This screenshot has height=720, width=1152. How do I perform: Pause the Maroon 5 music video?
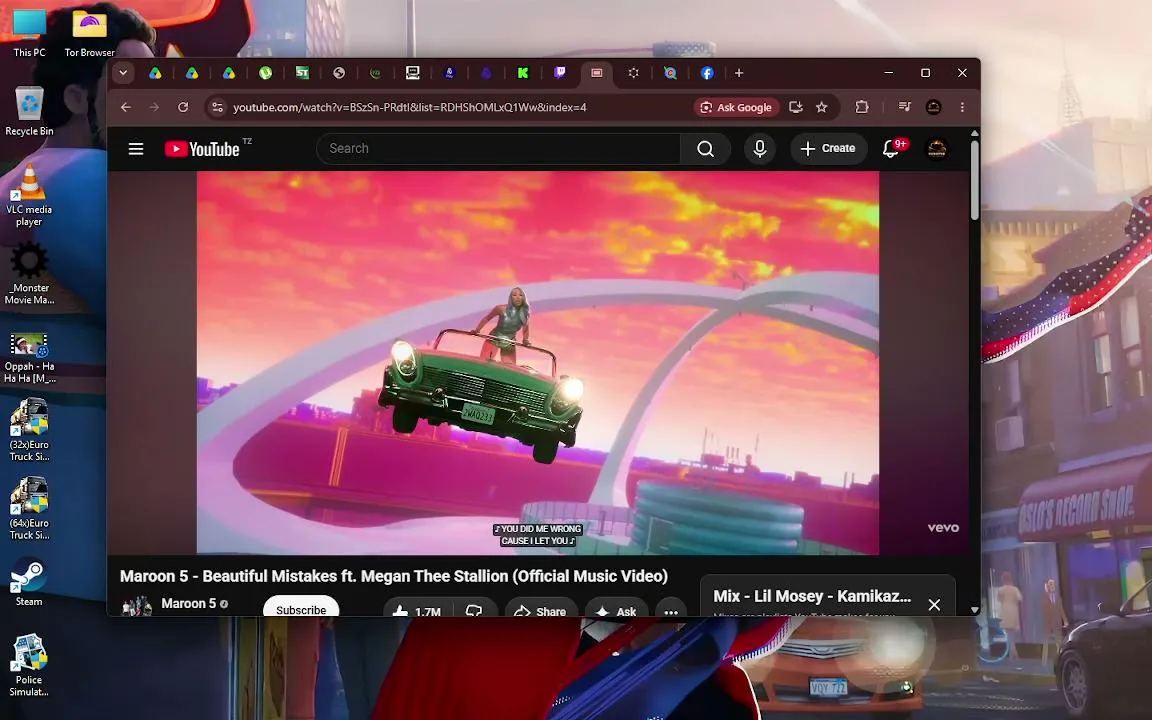click(x=537, y=362)
